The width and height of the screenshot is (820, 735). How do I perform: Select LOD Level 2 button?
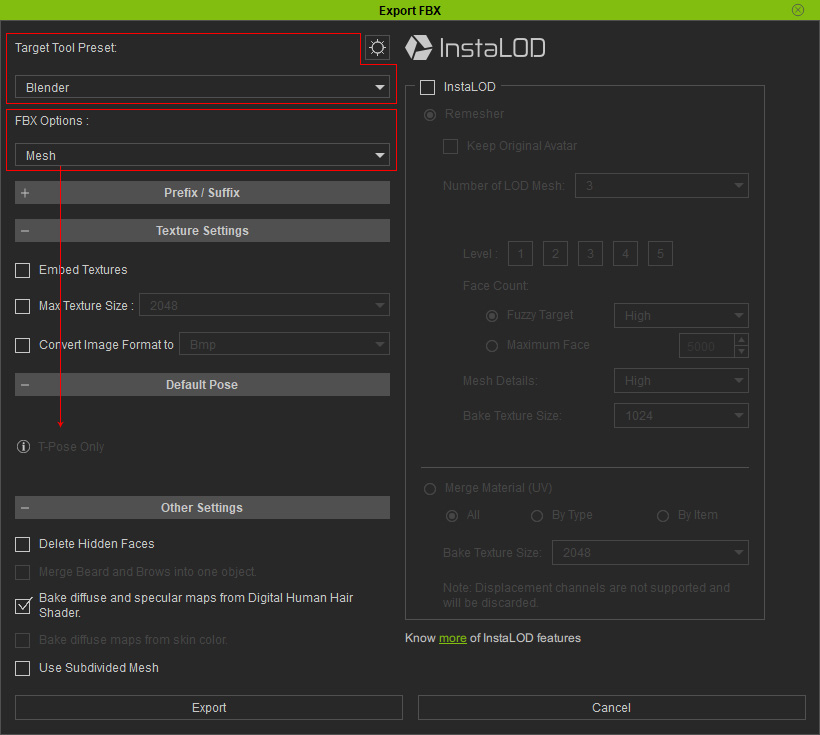(x=555, y=254)
